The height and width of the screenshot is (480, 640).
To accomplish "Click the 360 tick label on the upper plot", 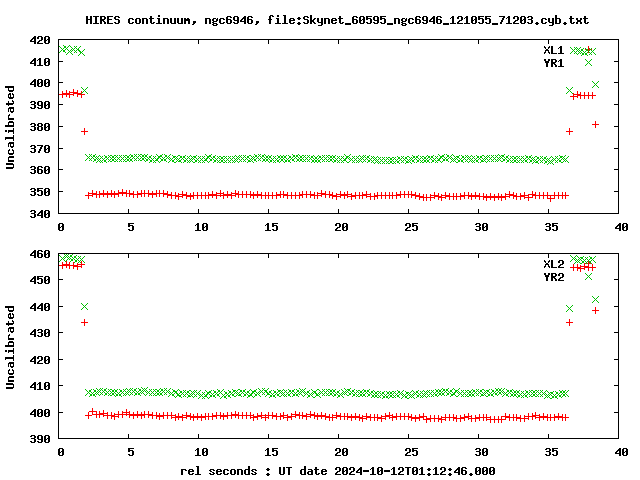I will pos(40,170).
